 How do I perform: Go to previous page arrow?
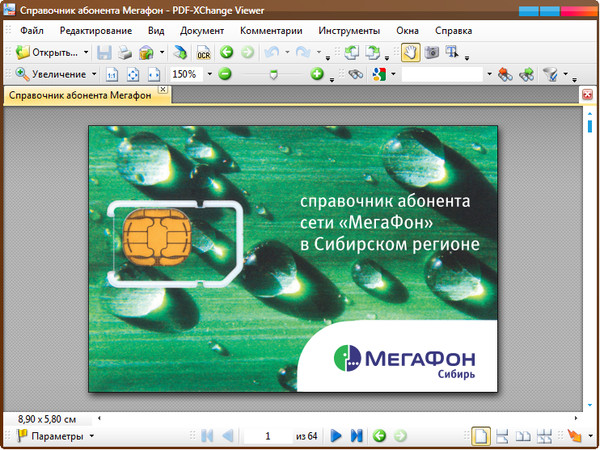coord(228,436)
